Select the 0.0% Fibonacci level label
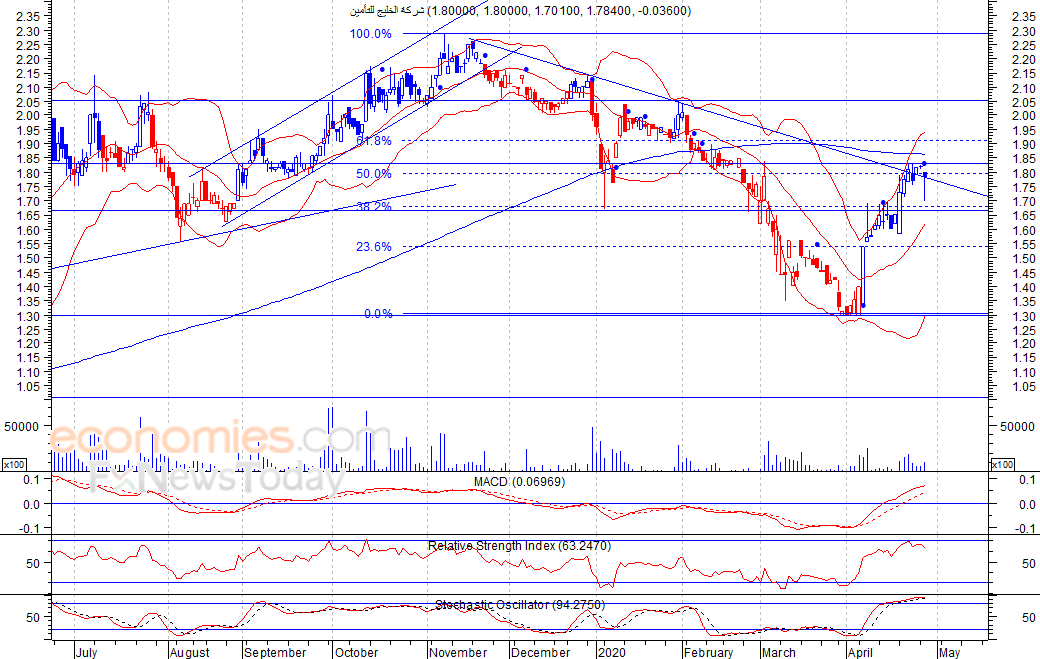The height and width of the screenshot is (659, 1040). (x=377, y=314)
